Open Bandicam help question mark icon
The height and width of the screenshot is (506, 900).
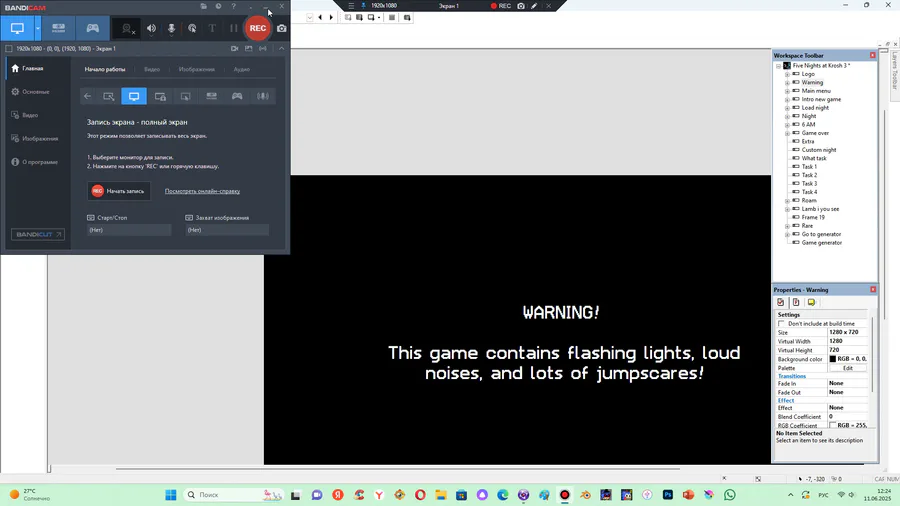234,6
